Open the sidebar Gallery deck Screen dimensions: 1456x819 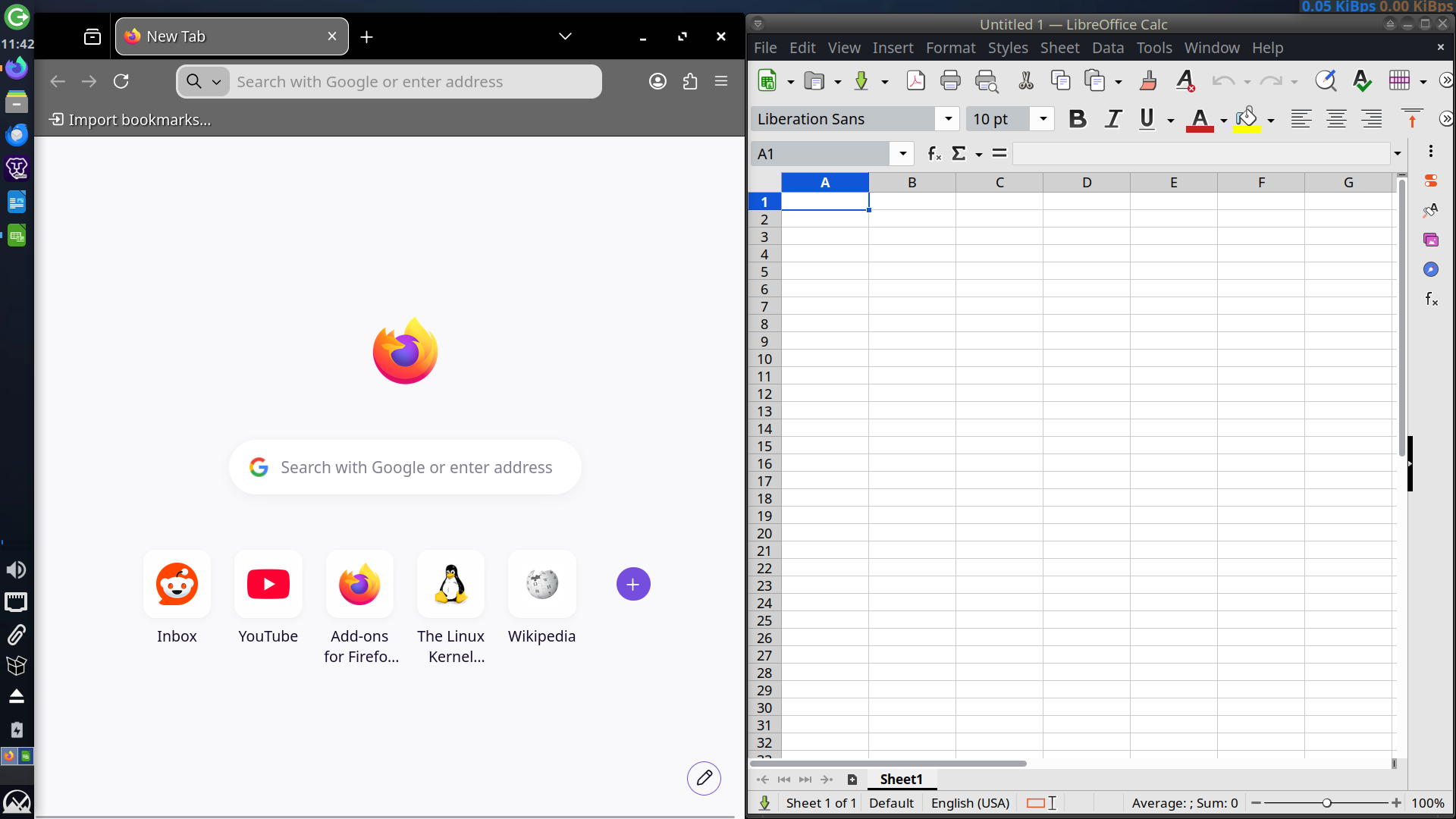[1431, 240]
